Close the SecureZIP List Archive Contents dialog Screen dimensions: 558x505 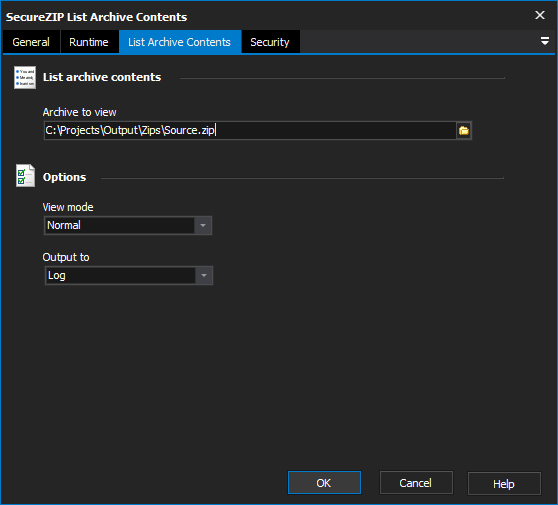[x=540, y=15]
